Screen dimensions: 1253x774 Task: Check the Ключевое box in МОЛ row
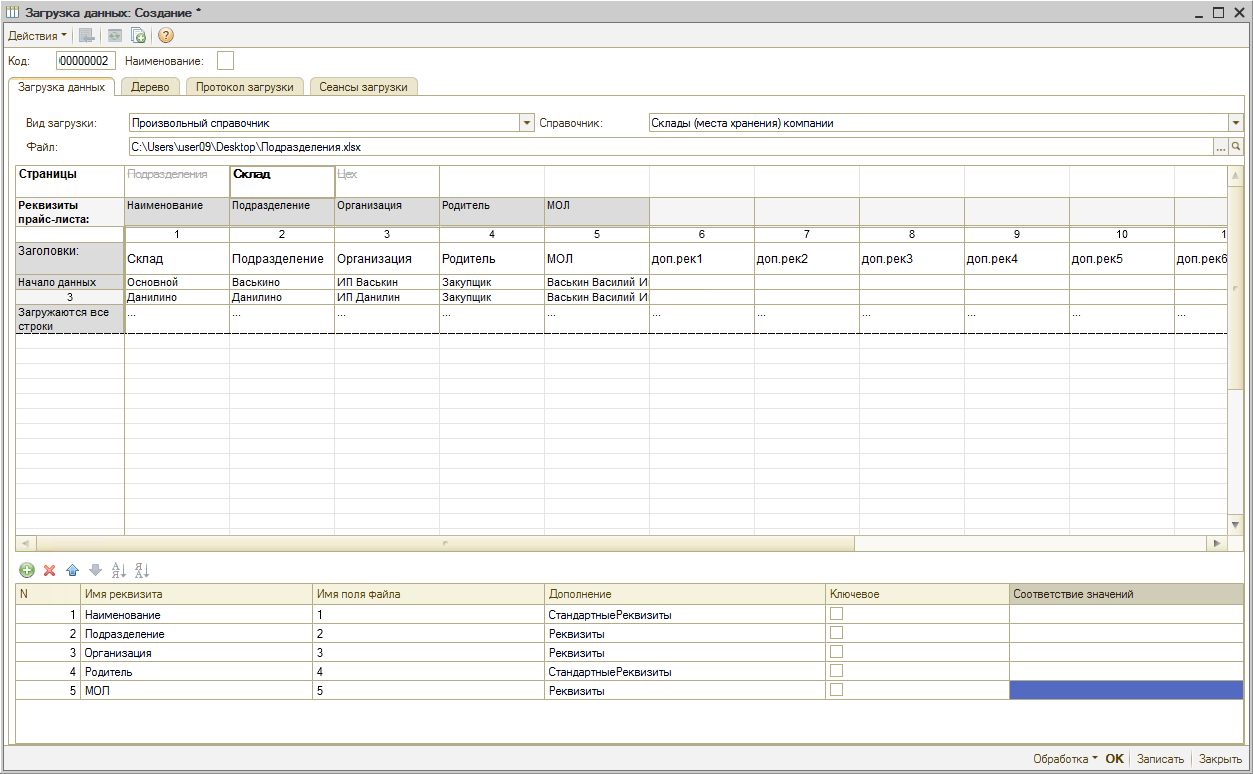coord(836,690)
